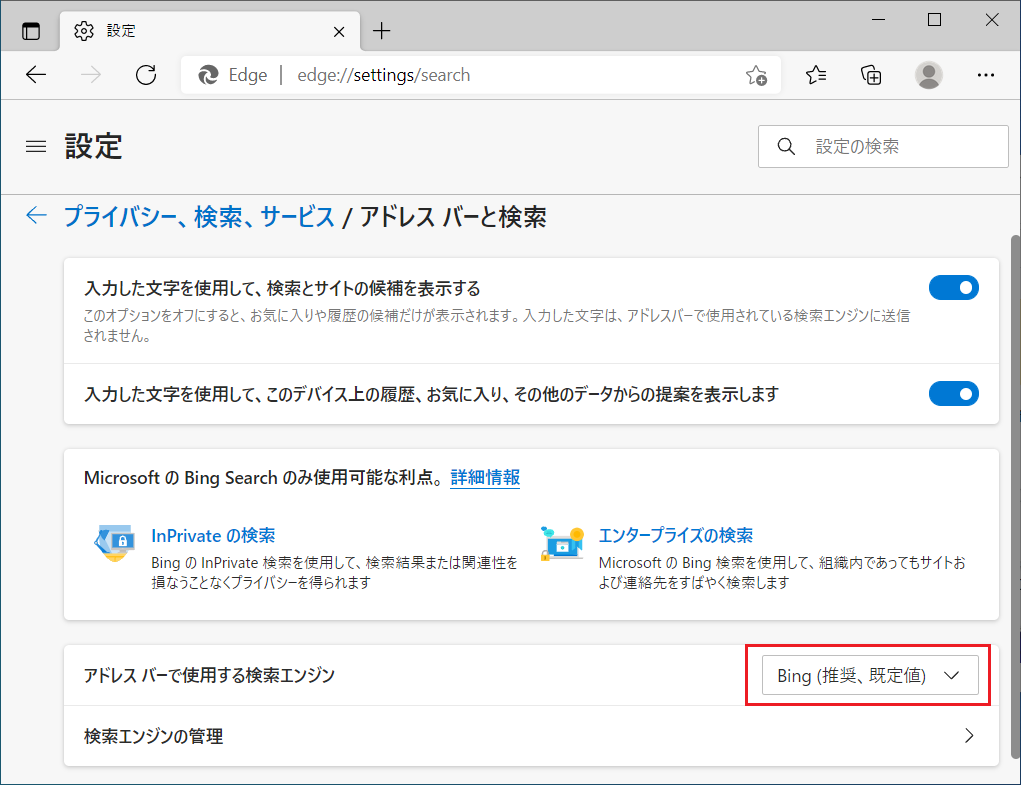The height and width of the screenshot is (785, 1021).
Task: Click the blue back arrow beside breadcrumb
Action: tap(36, 215)
